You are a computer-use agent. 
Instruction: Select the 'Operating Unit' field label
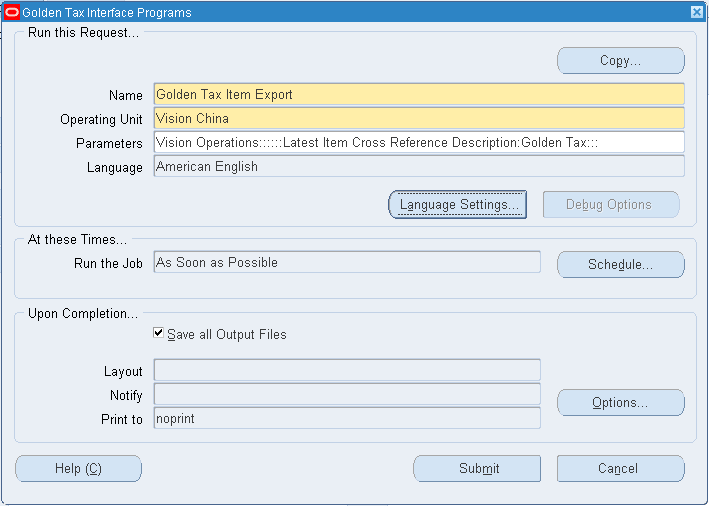[101, 119]
